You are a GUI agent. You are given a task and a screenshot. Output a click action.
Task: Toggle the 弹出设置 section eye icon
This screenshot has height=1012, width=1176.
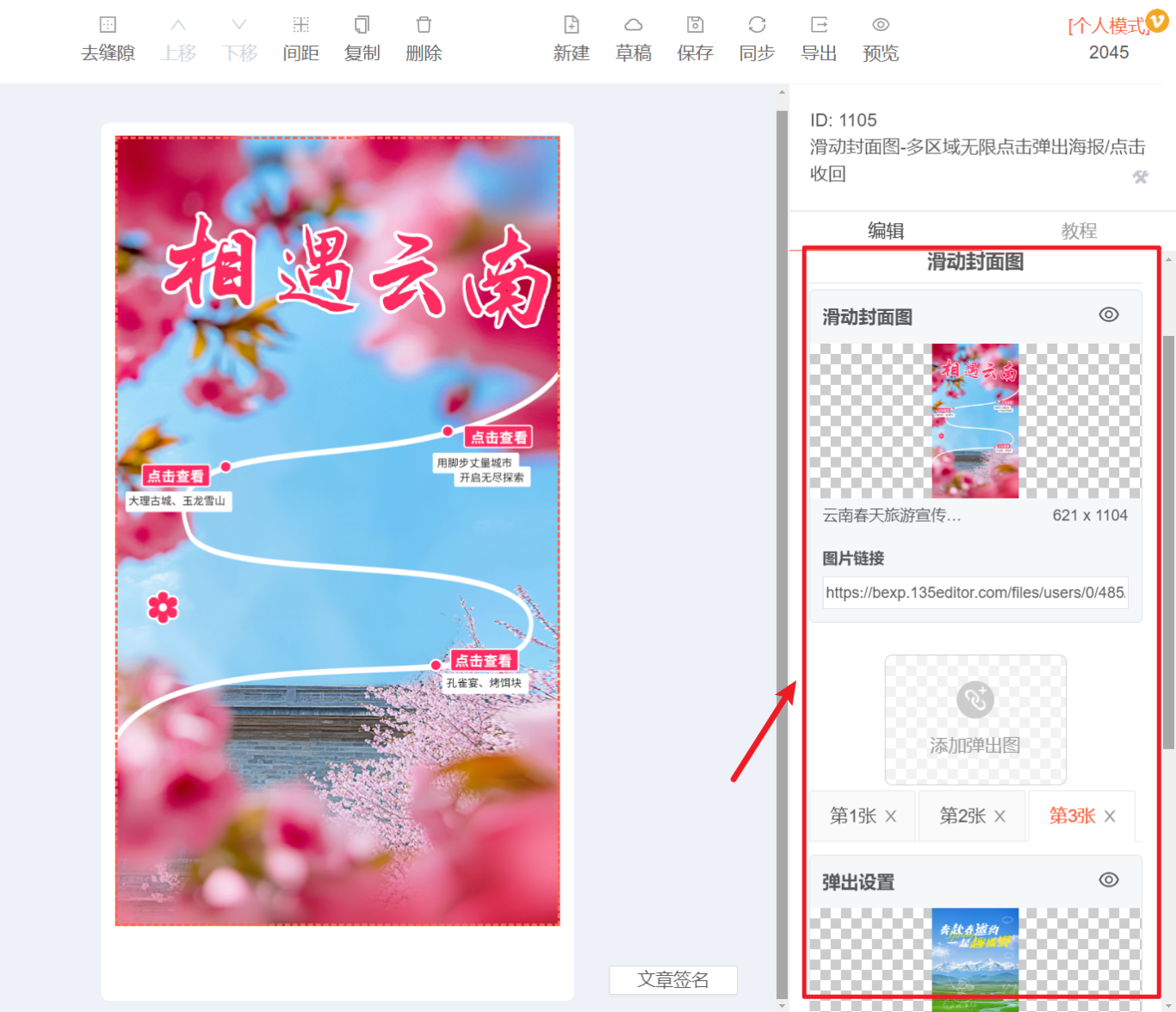(x=1109, y=880)
